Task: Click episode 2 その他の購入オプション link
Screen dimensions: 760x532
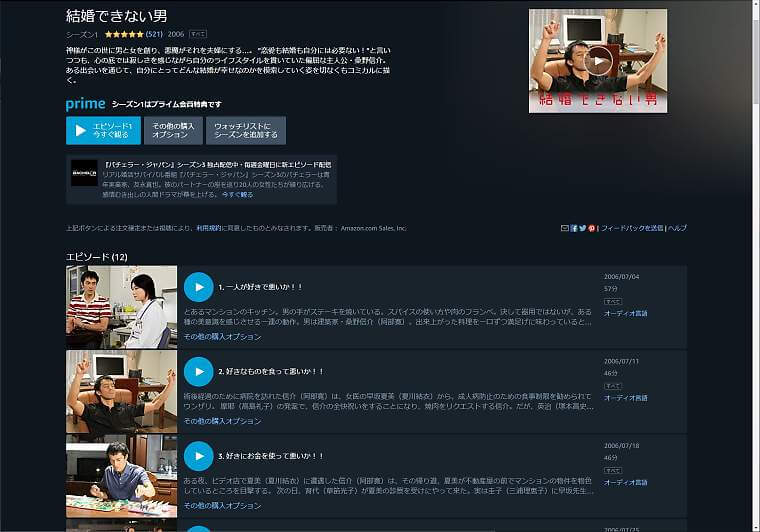Action: click(x=222, y=421)
